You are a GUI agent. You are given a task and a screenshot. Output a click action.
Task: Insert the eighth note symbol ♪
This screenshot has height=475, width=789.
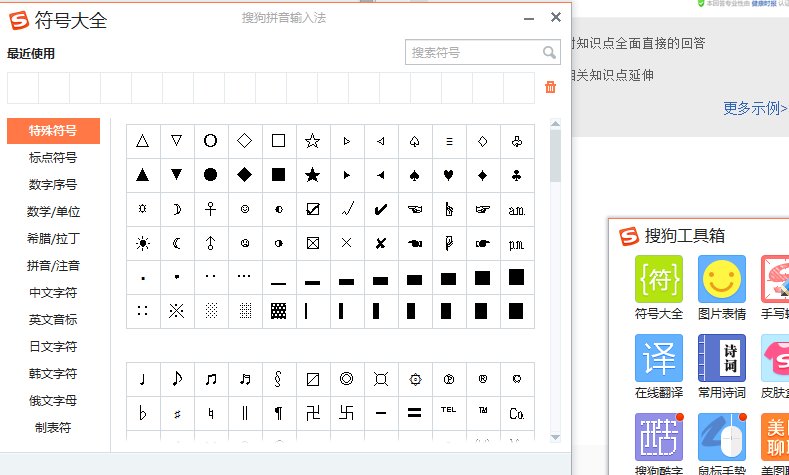[177, 379]
